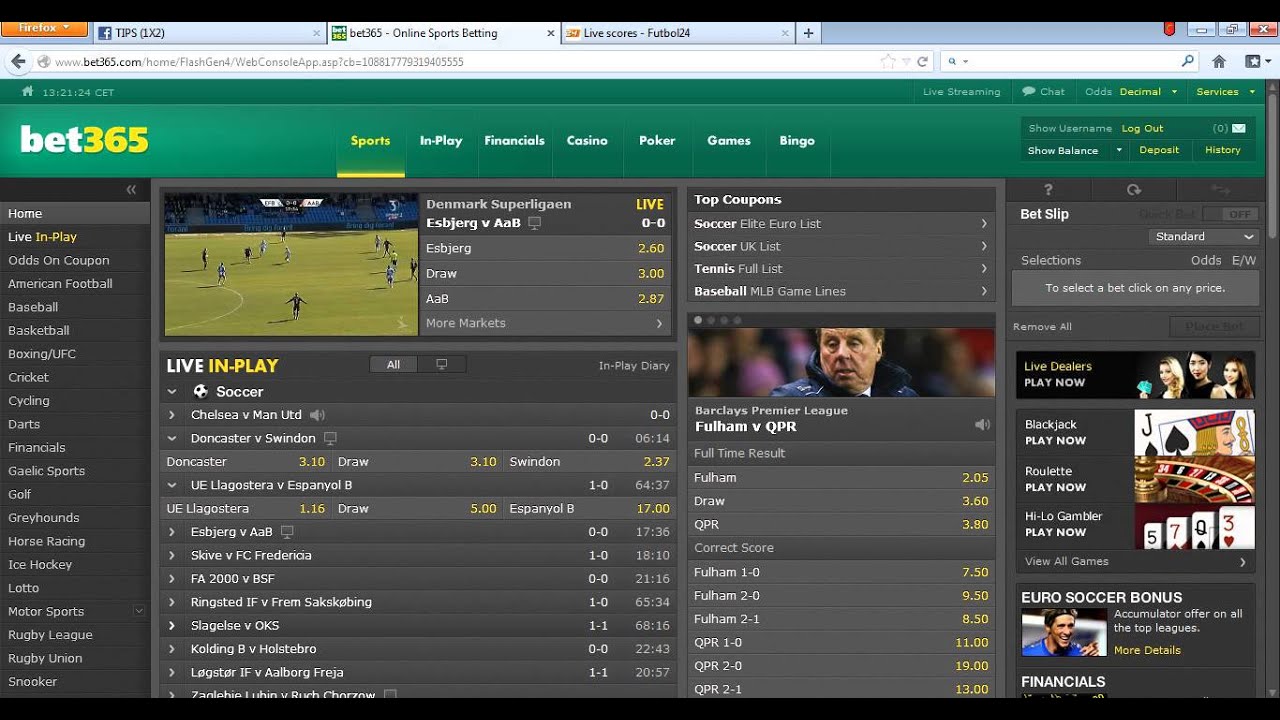
Task: Switch to the Live scores Futbol24 browser tab
Action: [x=678, y=32]
